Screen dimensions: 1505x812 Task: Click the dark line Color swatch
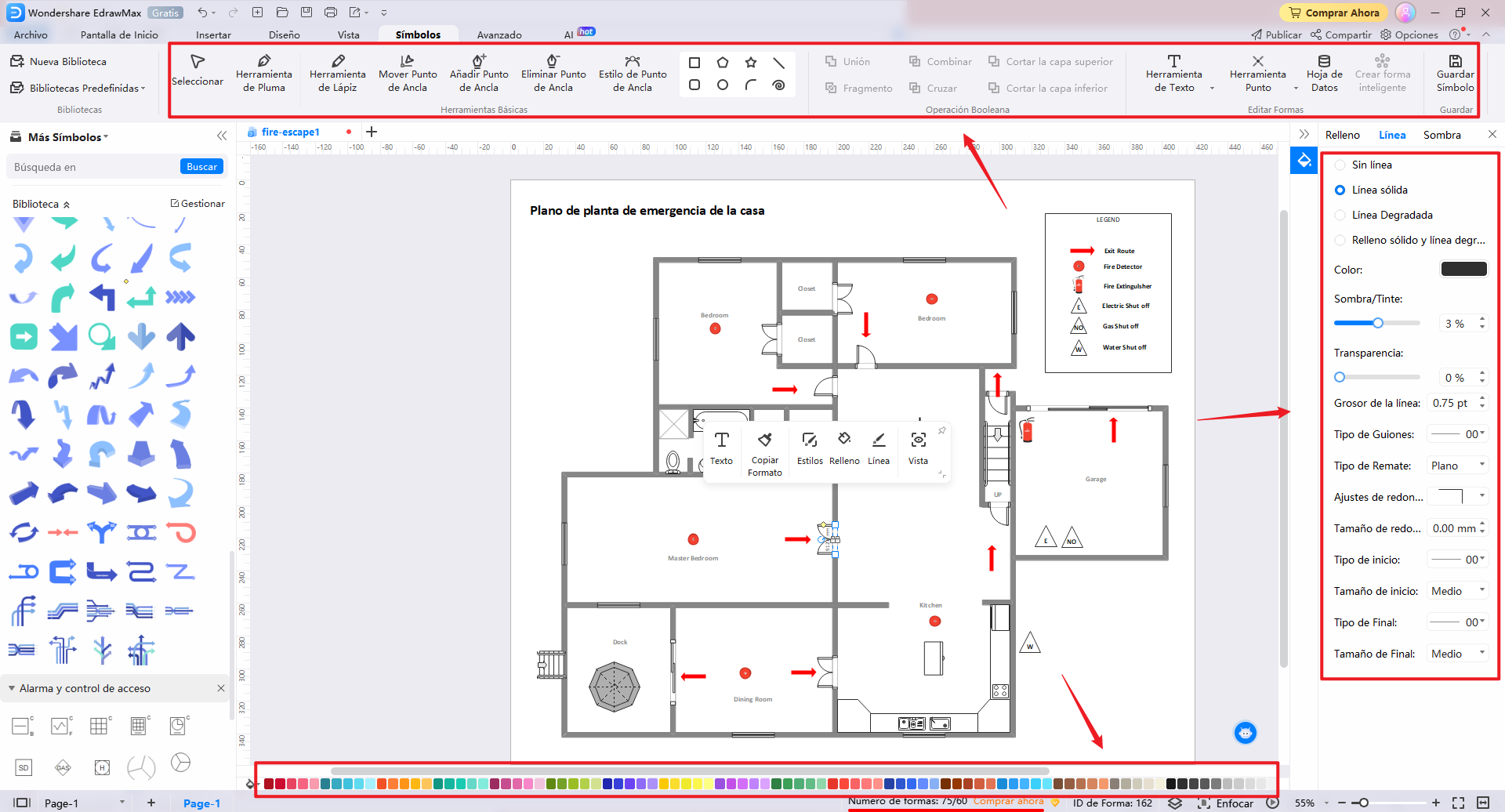1463,269
